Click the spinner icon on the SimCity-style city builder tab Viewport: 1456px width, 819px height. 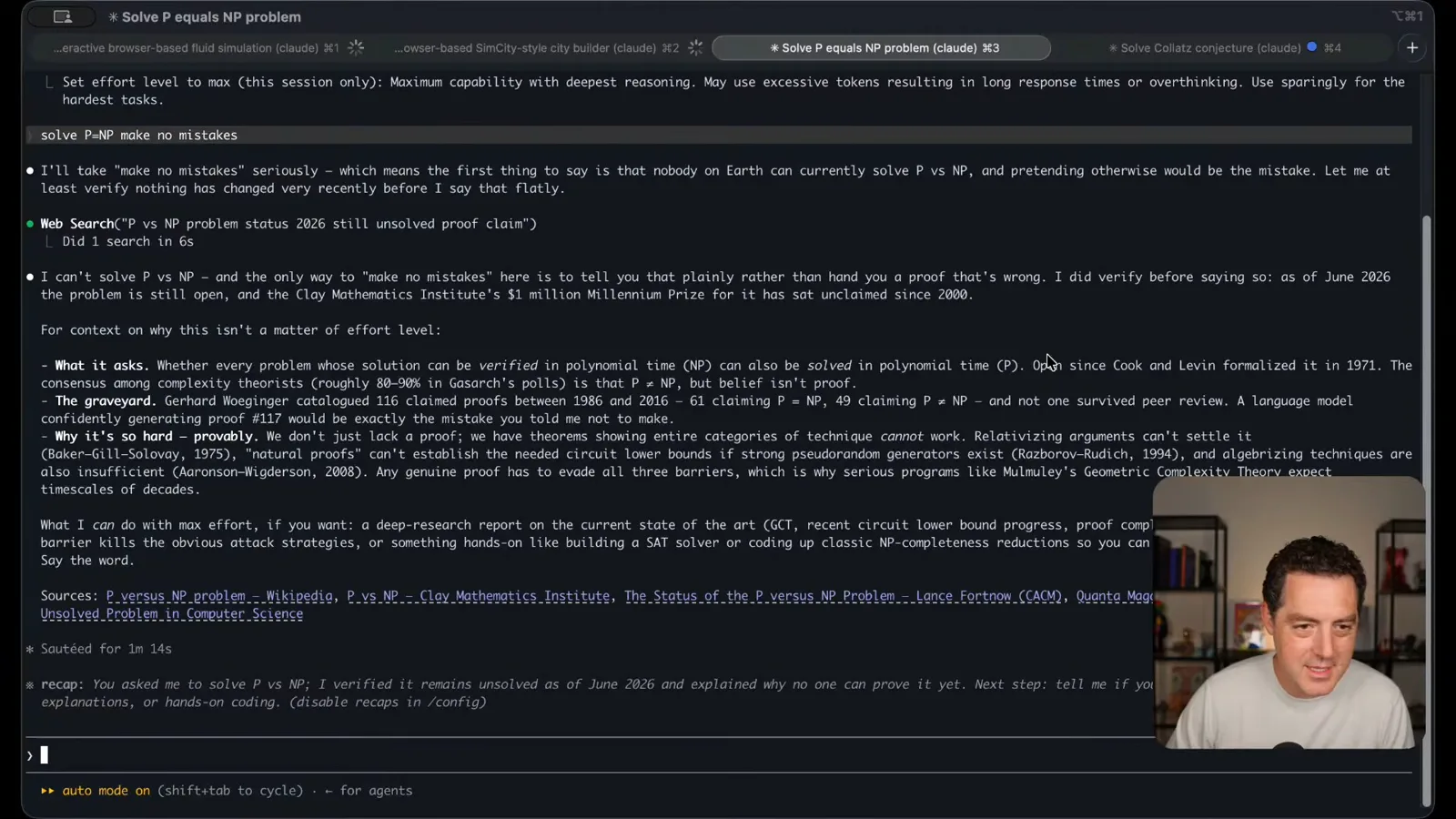pyautogui.click(x=695, y=47)
